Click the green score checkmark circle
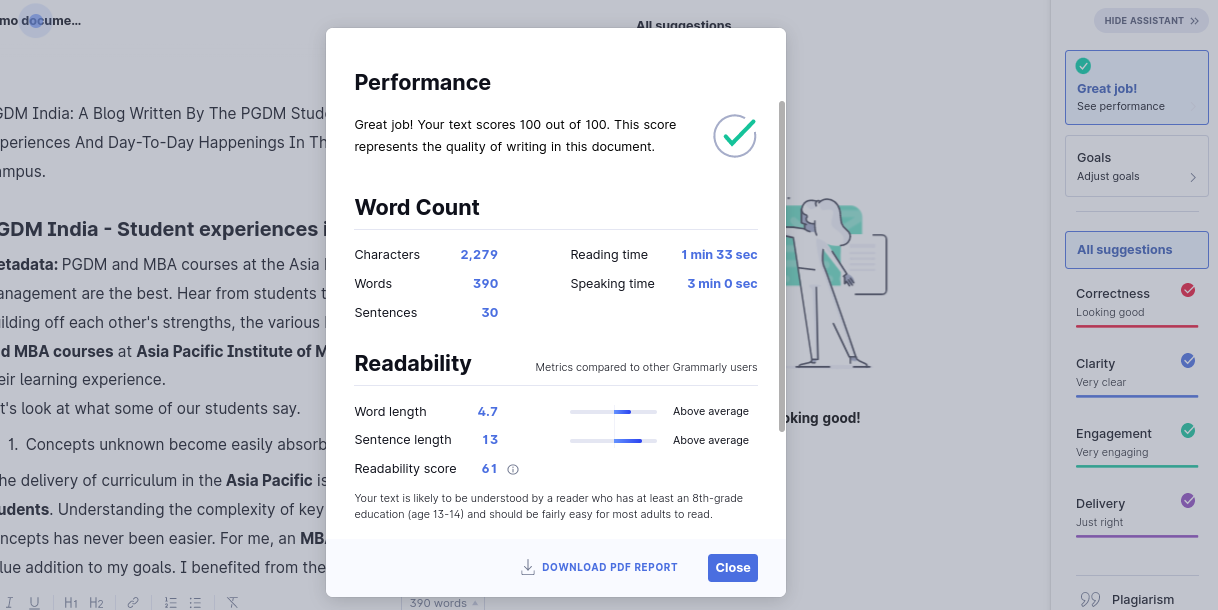 (x=735, y=135)
